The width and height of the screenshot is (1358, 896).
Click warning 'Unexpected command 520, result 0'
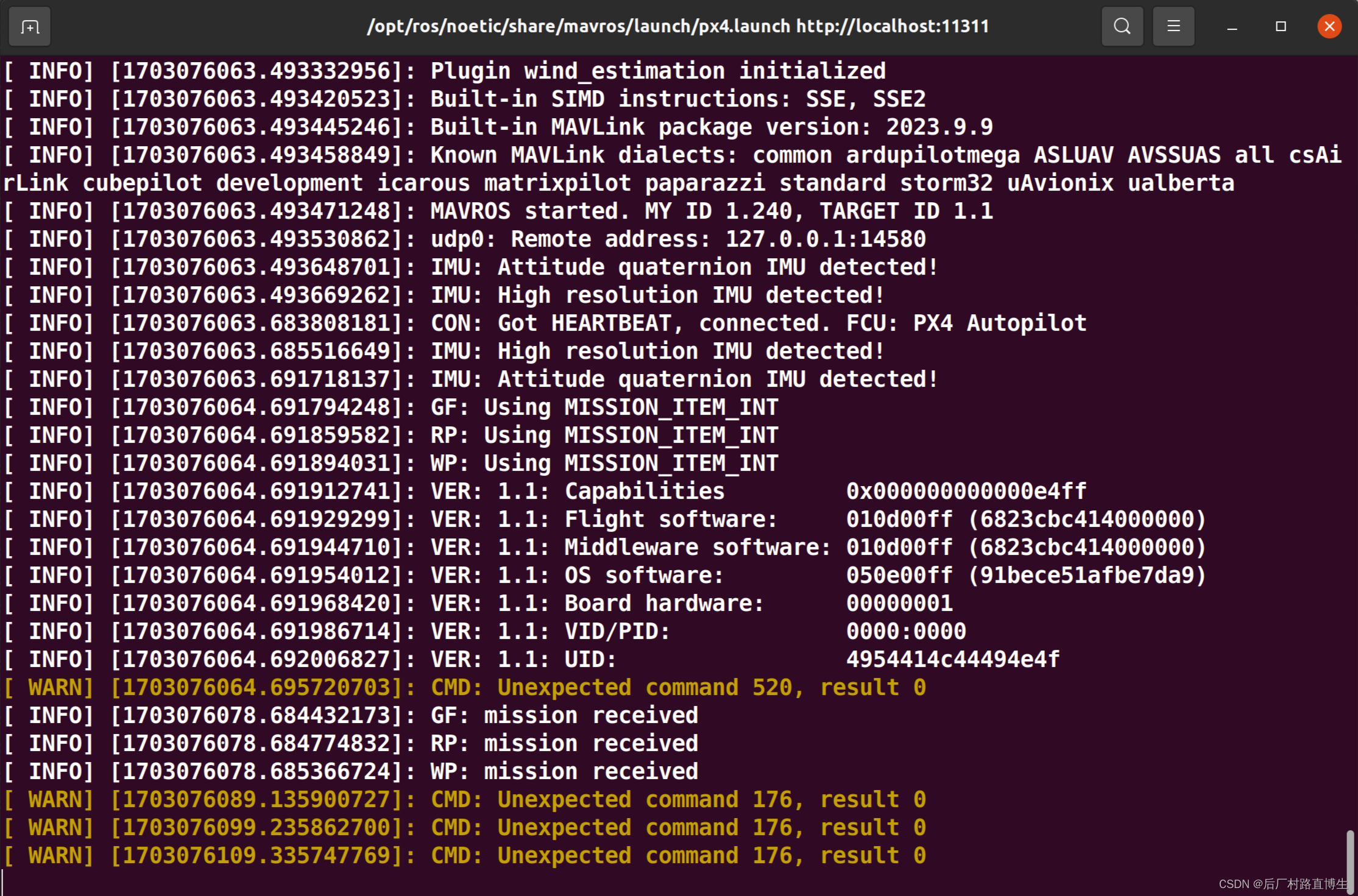tap(465, 688)
